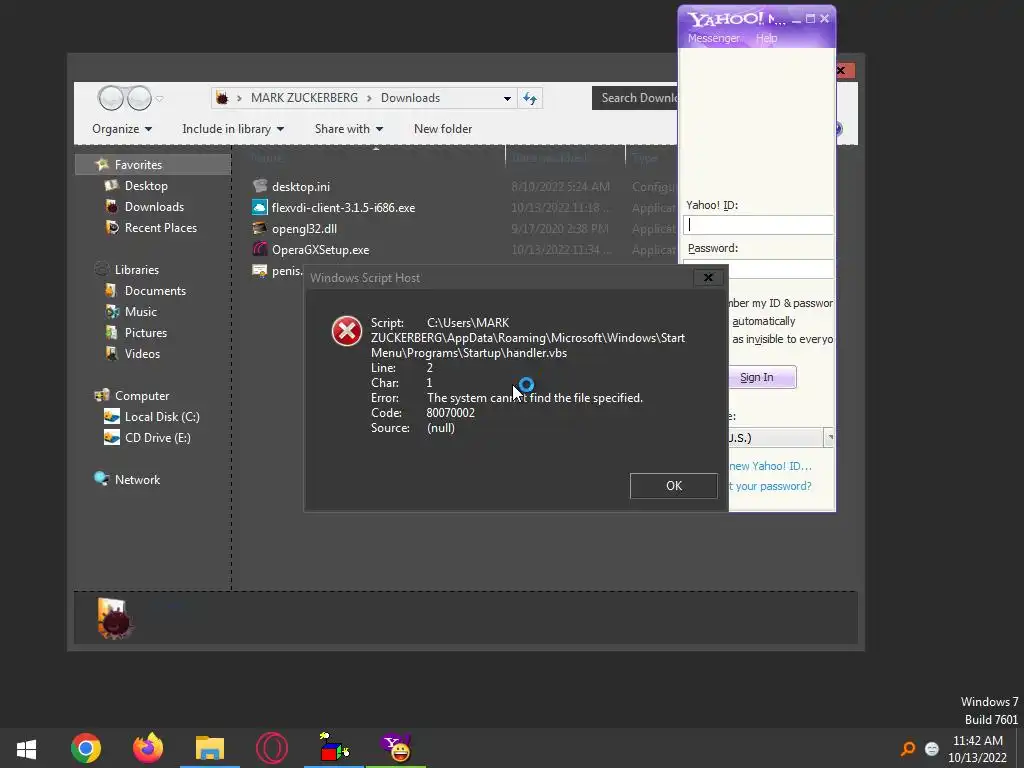Open the Help menu in Yahoo! Messenger
This screenshot has height=768, width=1024.
click(x=767, y=39)
